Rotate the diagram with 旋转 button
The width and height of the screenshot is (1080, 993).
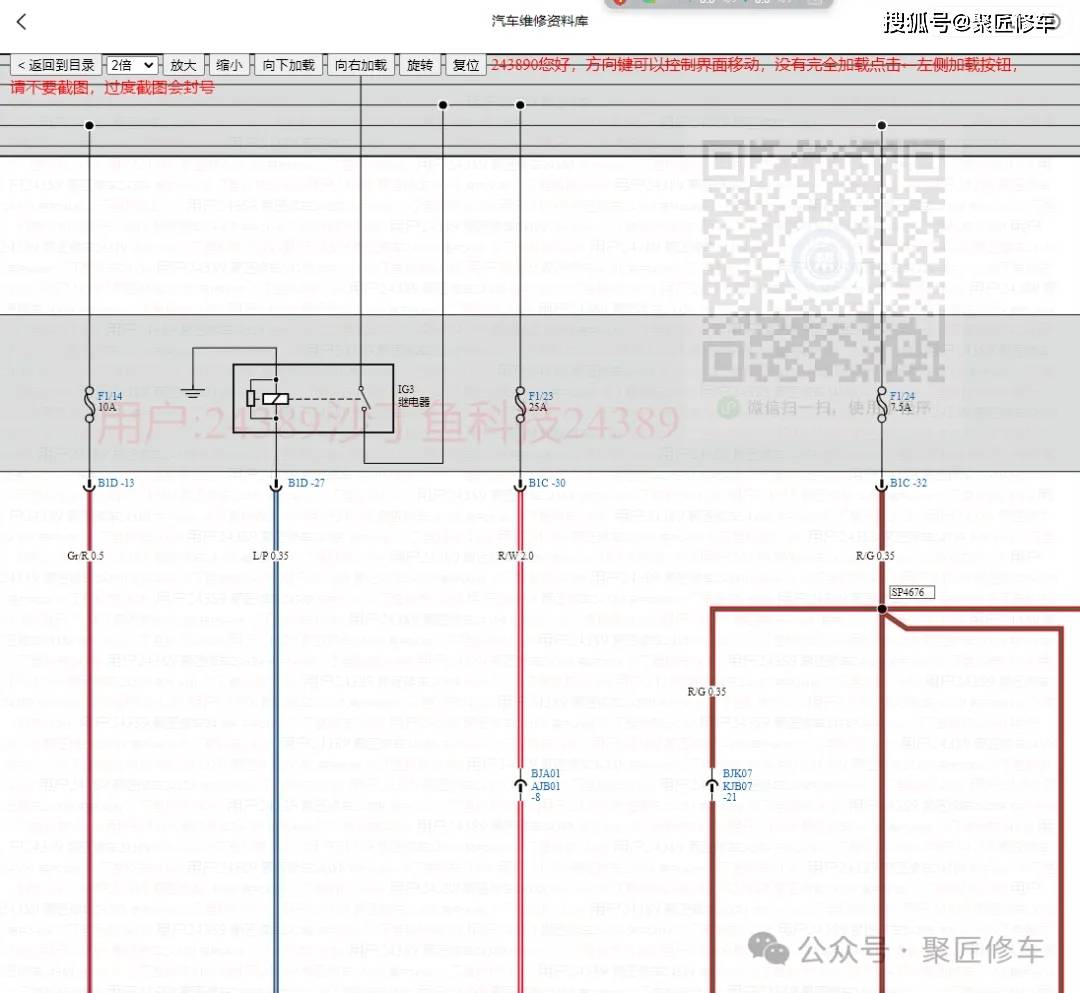point(420,65)
